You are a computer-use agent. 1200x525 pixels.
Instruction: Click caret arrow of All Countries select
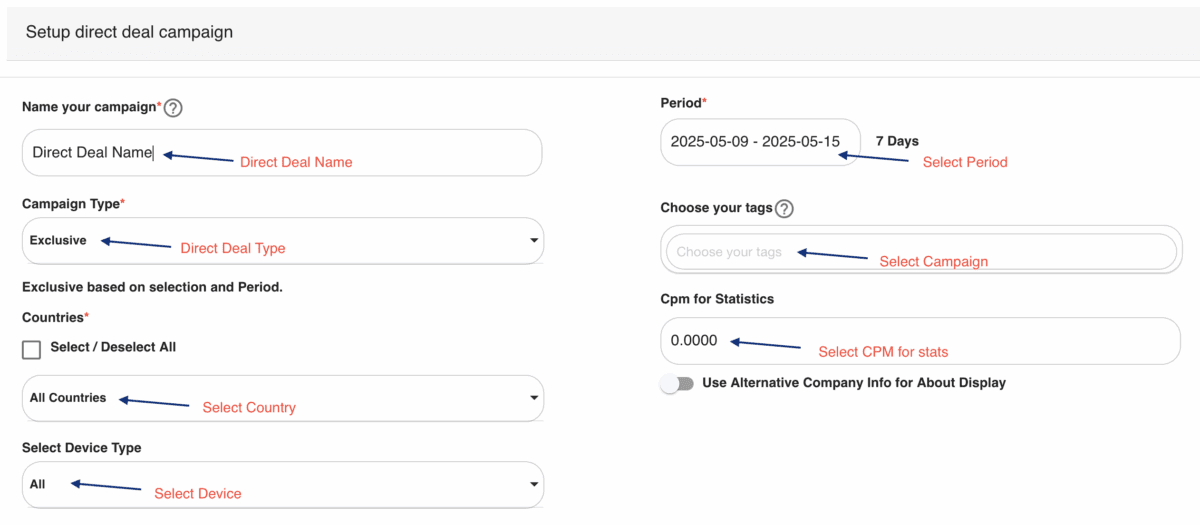(533, 398)
